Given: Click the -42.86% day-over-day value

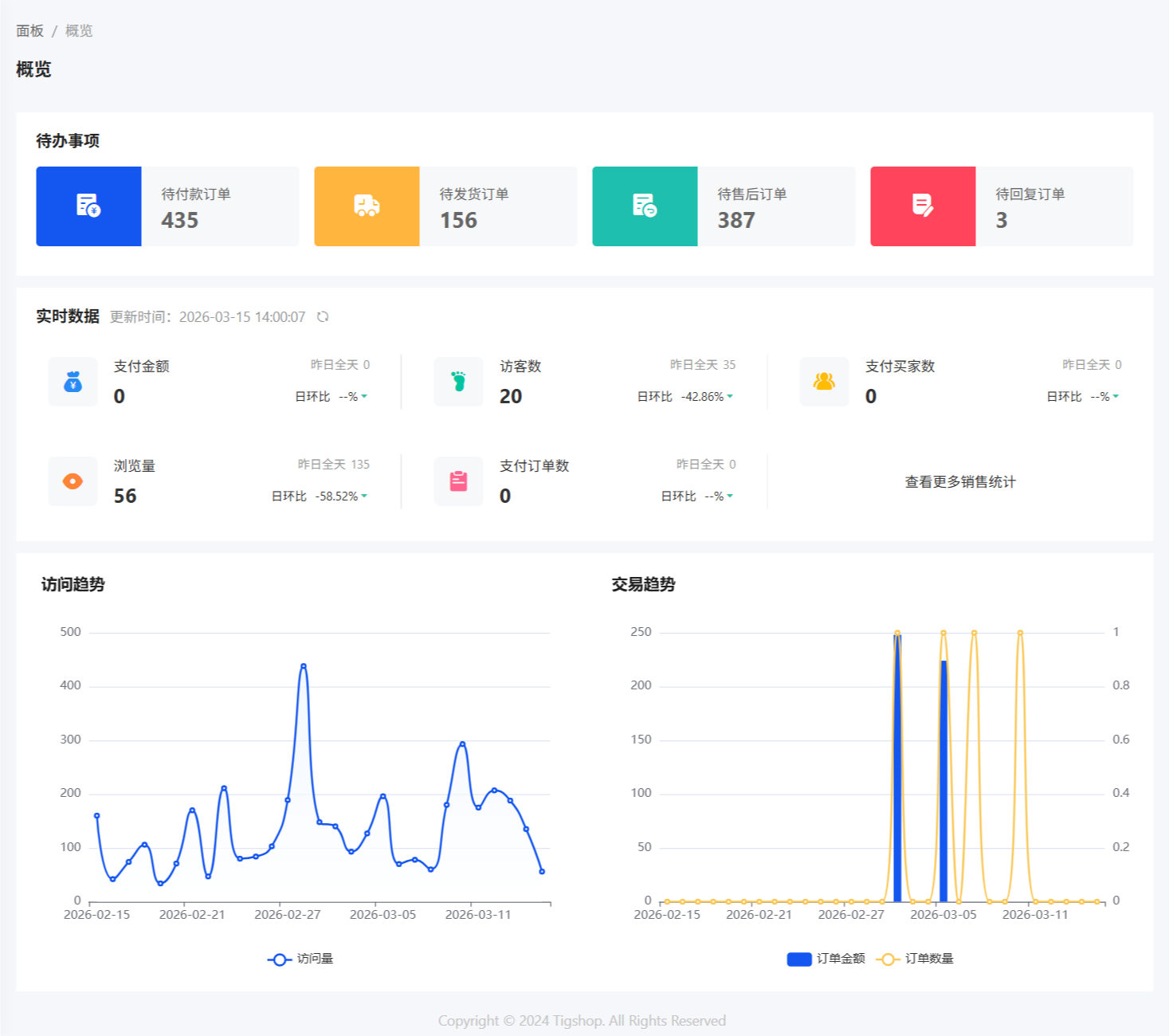Looking at the screenshot, I should pyautogui.click(x=702, y=396).
